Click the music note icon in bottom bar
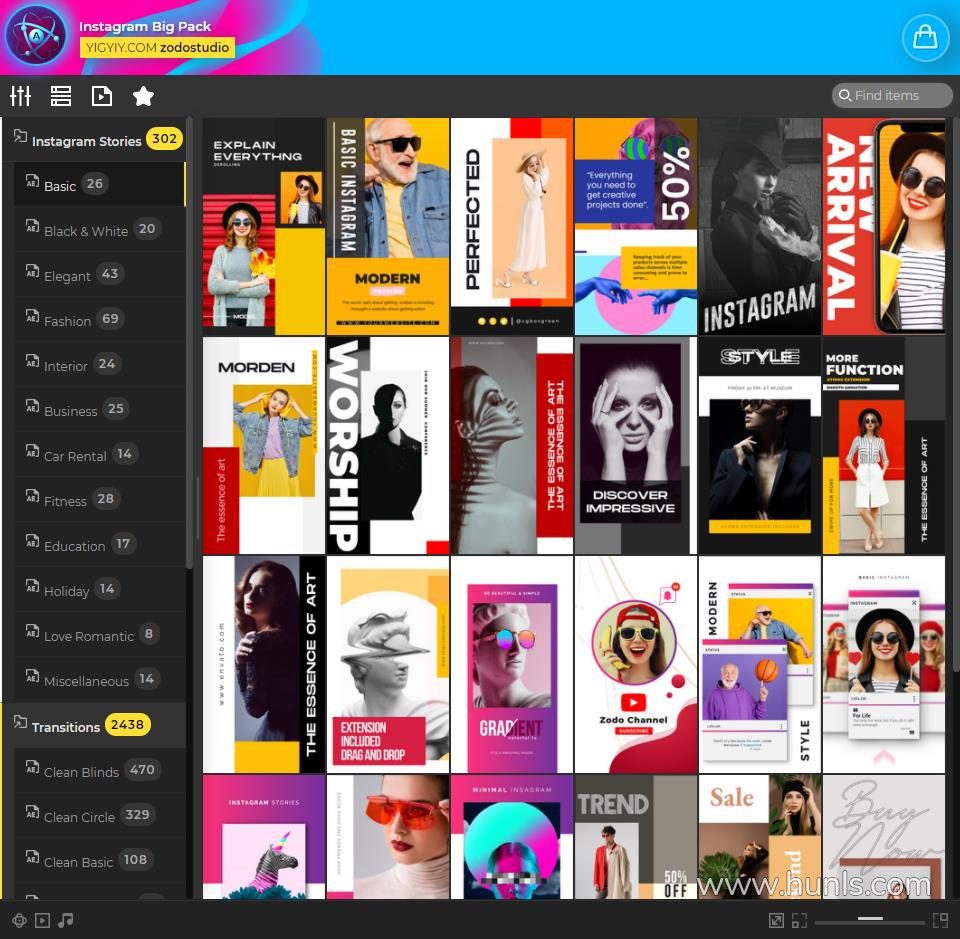The width and height of the screenshot is (960, 939). [66, 920]
